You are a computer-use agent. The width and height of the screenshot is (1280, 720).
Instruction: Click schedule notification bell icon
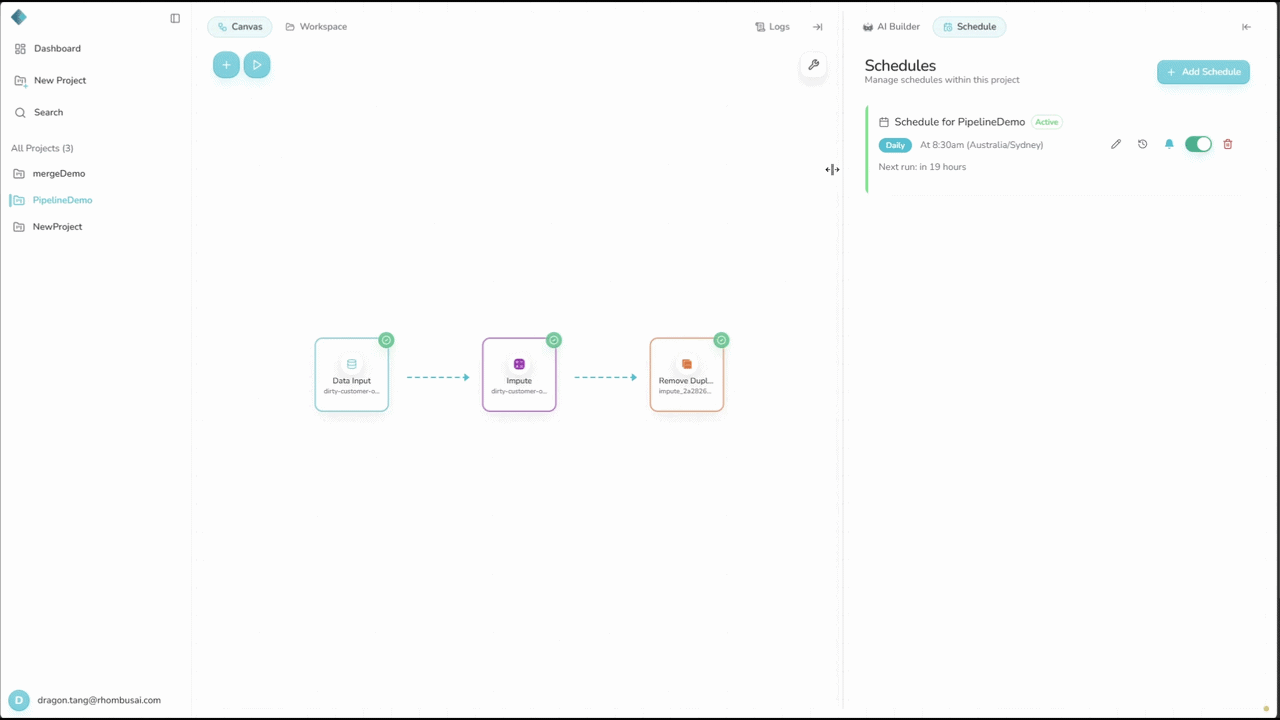click(1169, 144)
